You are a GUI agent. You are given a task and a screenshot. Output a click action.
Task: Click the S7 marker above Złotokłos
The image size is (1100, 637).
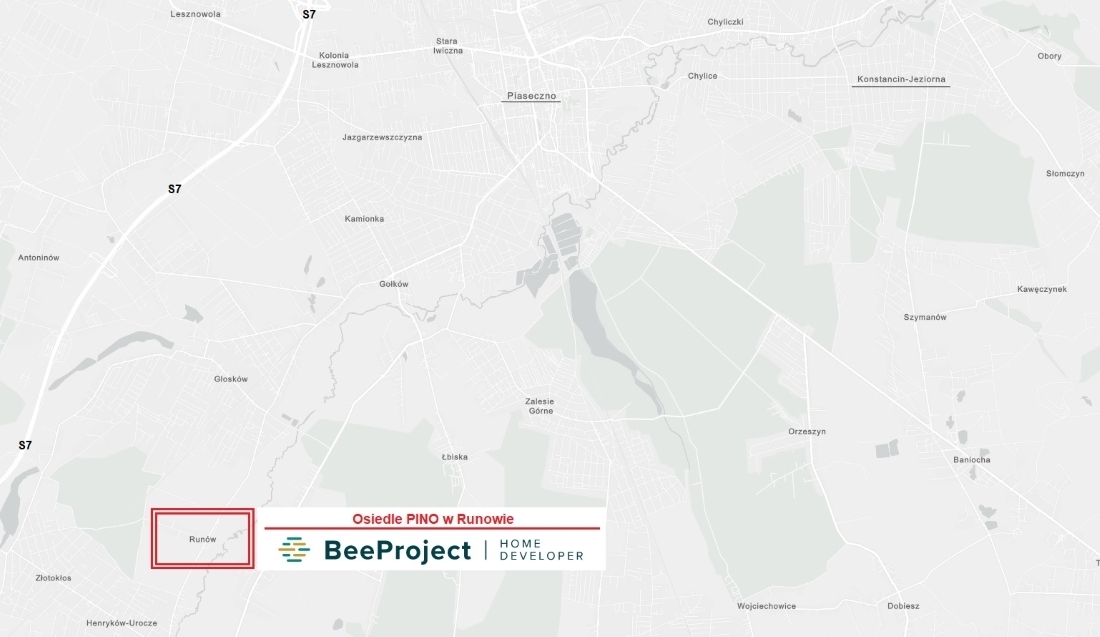pos(25,445)
